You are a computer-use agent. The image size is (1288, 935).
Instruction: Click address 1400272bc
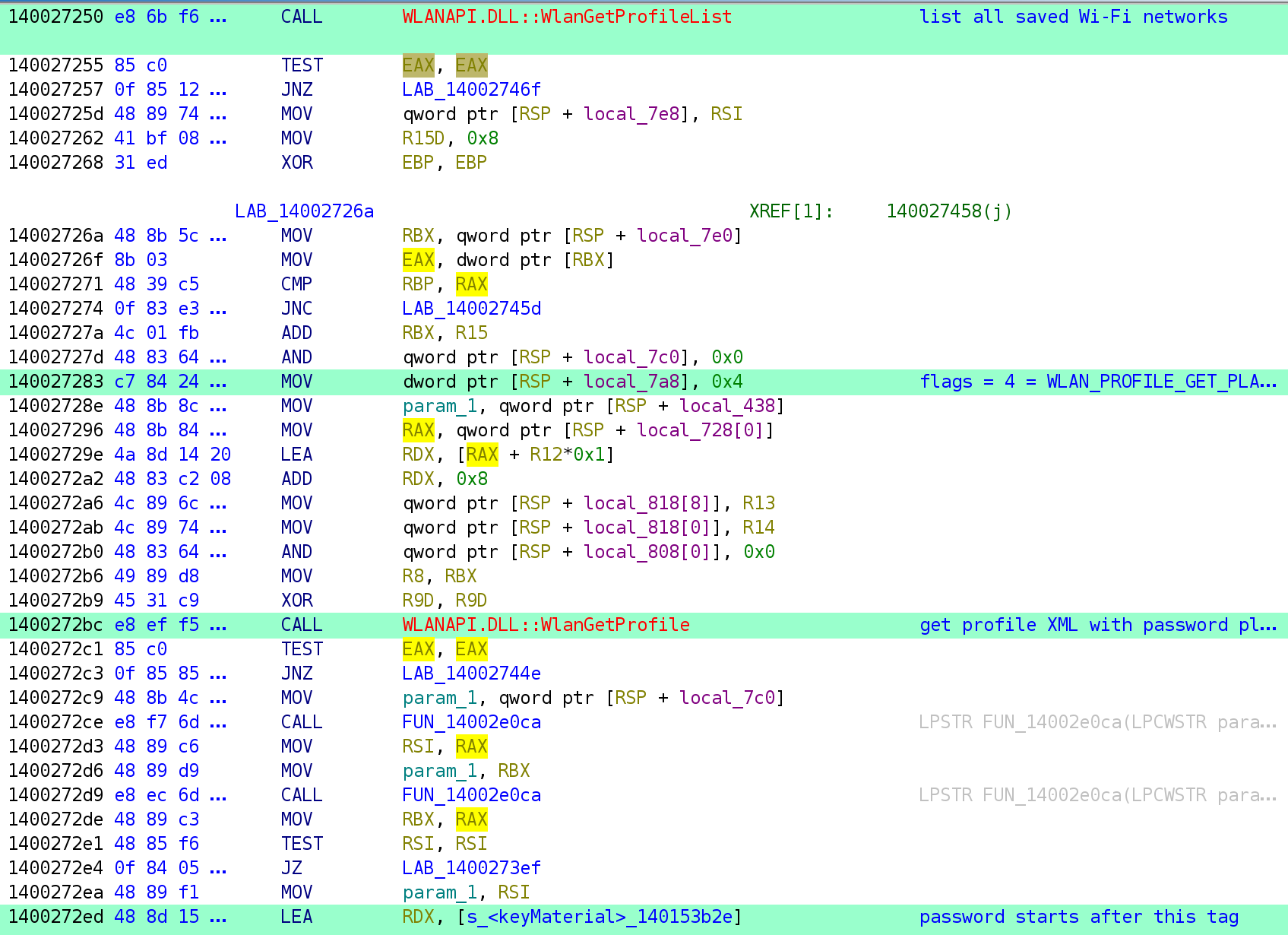click(55, 625)
